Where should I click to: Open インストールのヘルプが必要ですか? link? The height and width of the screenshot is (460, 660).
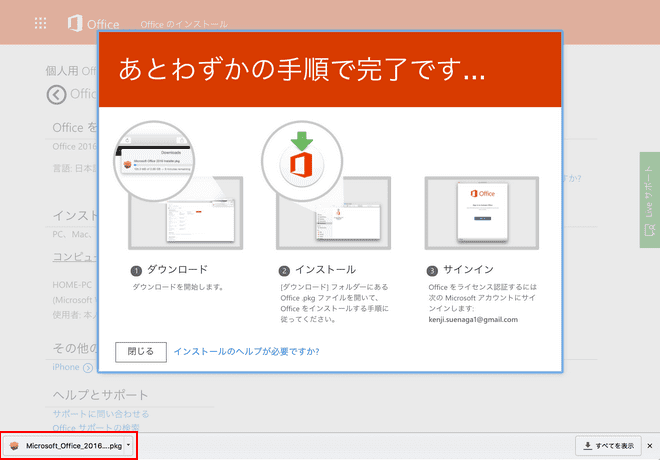pos(247,351)
